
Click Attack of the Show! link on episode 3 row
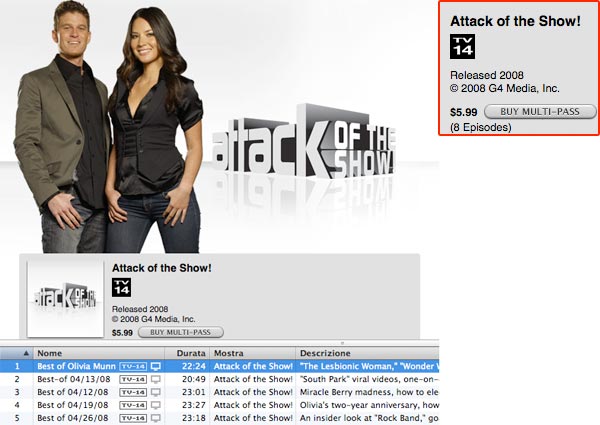(x=253, y=392)
